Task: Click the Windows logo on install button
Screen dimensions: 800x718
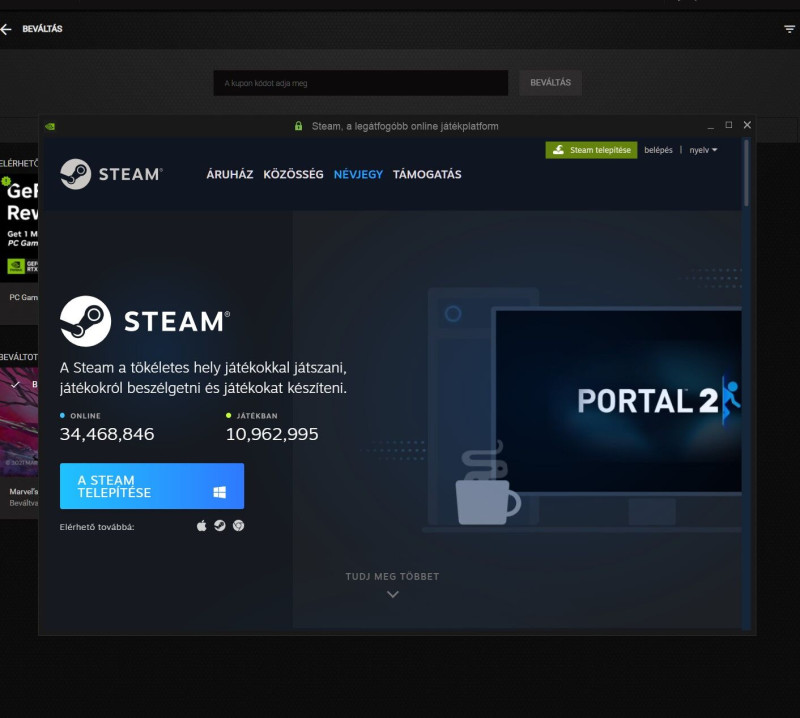Action: click(x=219, y=492)
